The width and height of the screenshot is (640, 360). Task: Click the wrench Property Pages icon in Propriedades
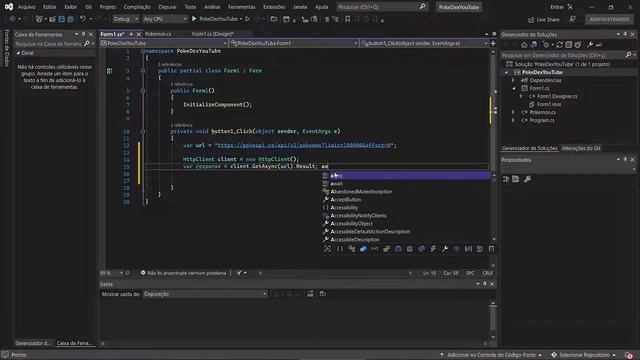tap(527, 179)
